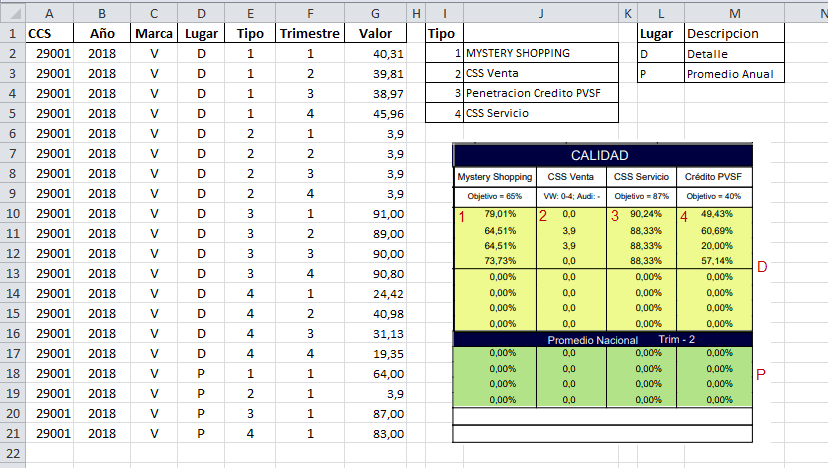Select the Promedio Anual description cell
Image resolution: width=828 pixels, height=468 pixels.
pos(734,73)
